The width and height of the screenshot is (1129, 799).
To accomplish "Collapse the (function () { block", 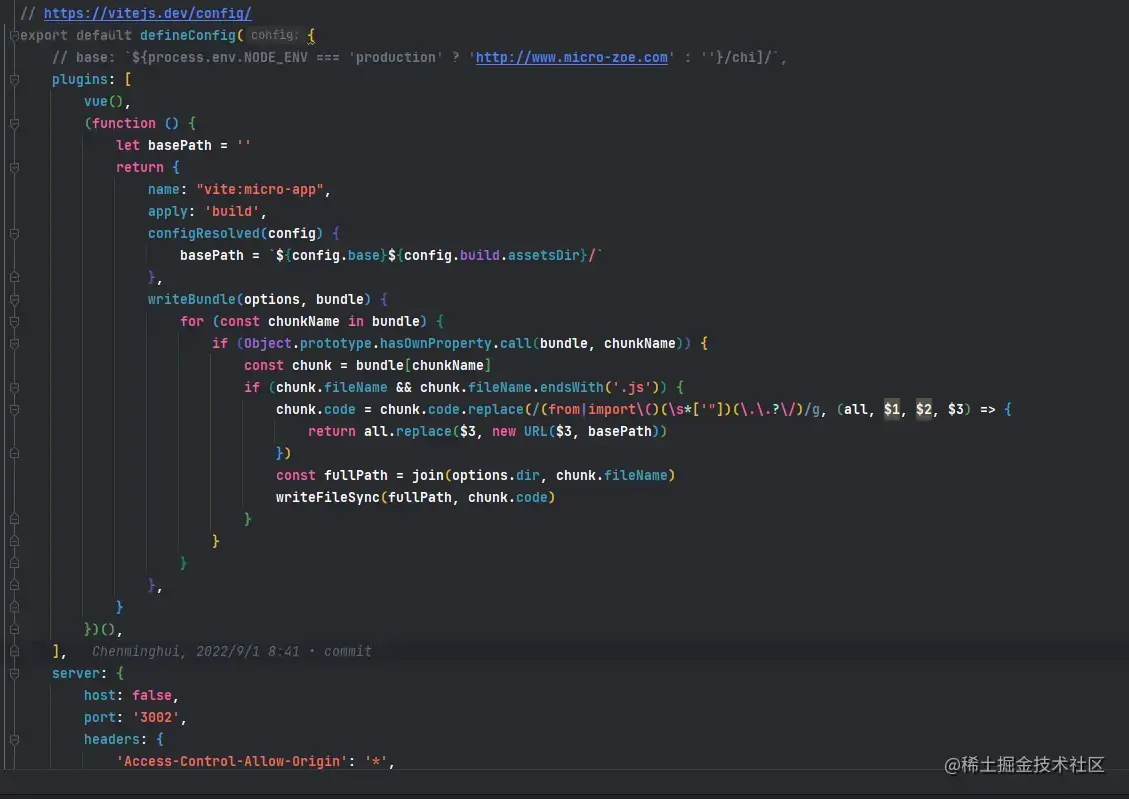I will pos(14,124).
